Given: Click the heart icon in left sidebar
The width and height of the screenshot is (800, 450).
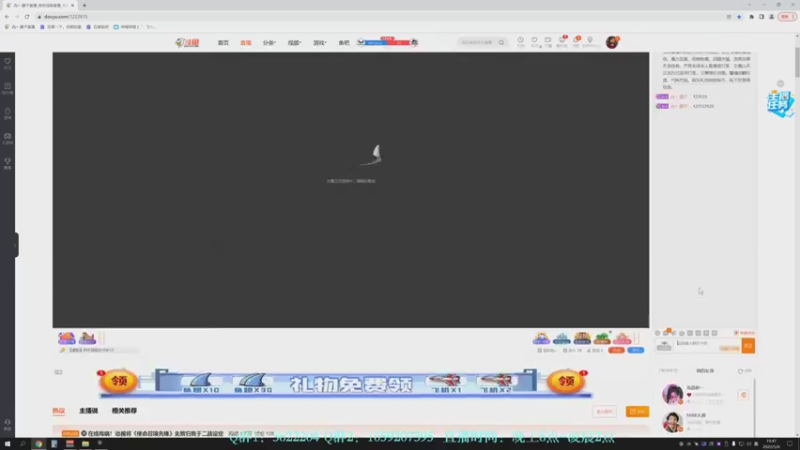Looking at the screenshot, I should point(7,63).
